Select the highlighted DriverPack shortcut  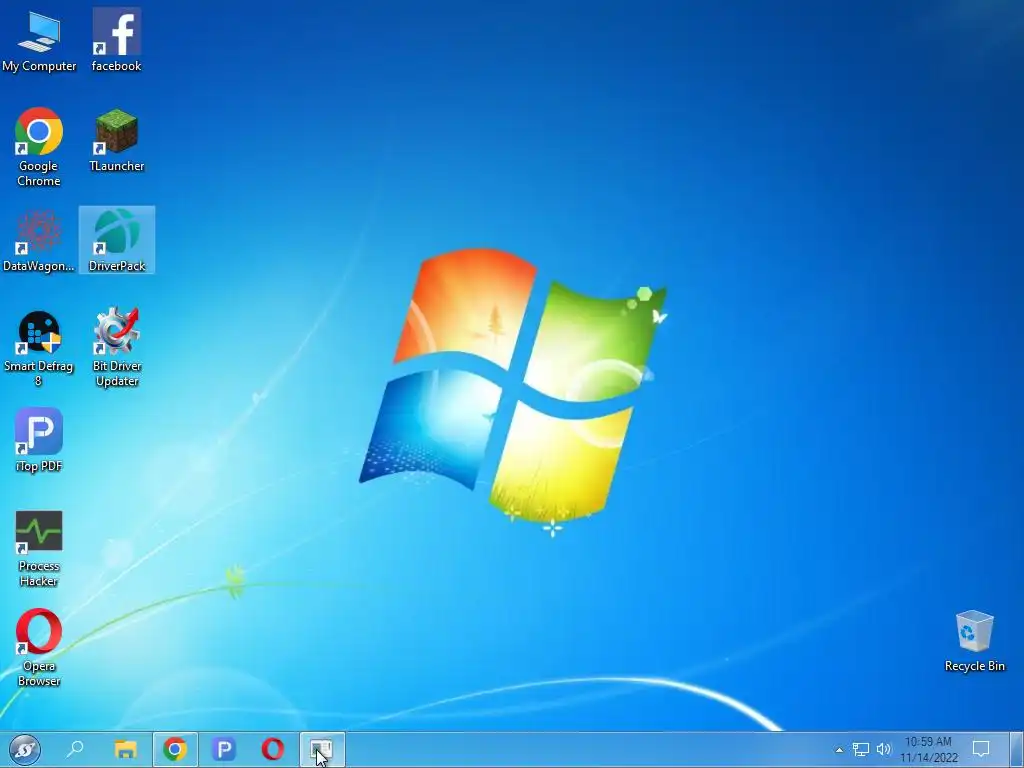pos(117,240)
